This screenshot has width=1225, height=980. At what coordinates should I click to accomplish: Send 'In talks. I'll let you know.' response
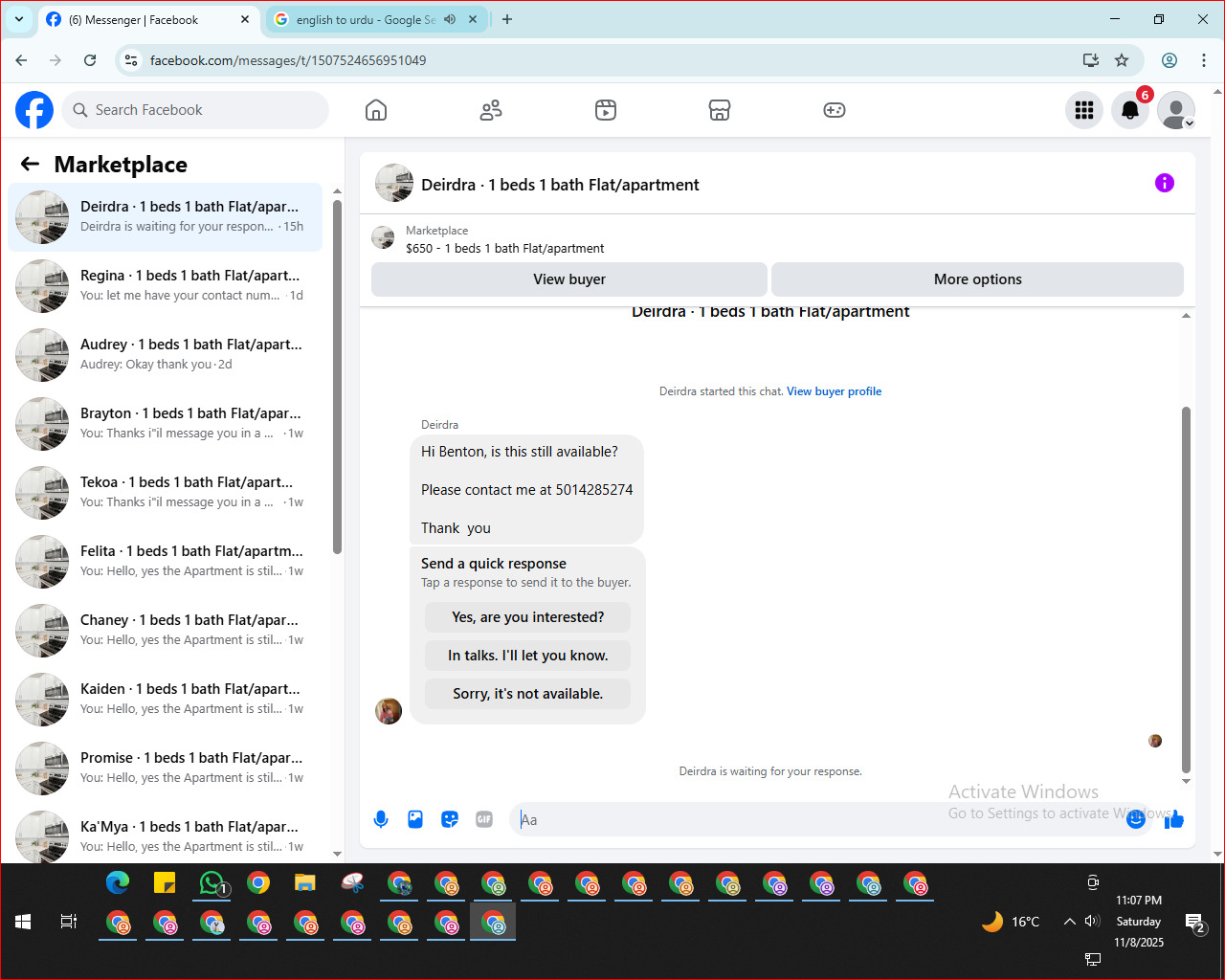527,656
